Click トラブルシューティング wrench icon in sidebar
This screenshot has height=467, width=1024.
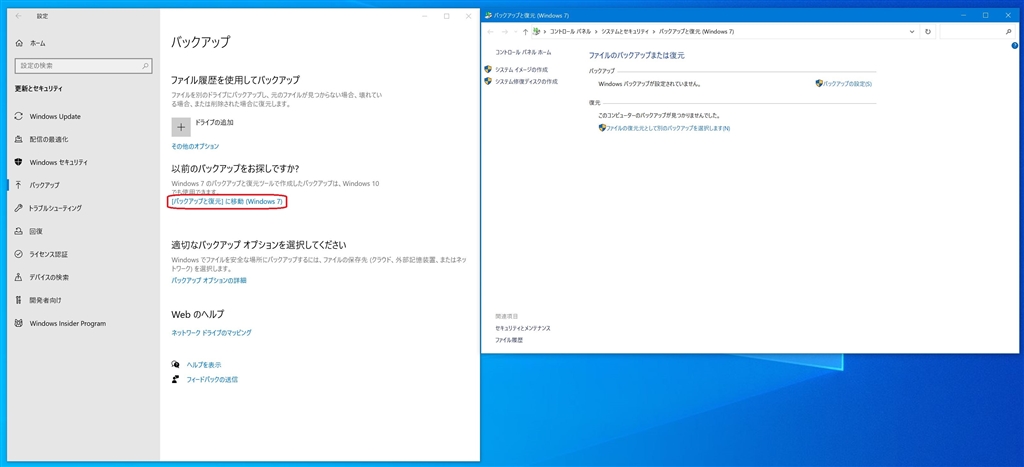19,208
